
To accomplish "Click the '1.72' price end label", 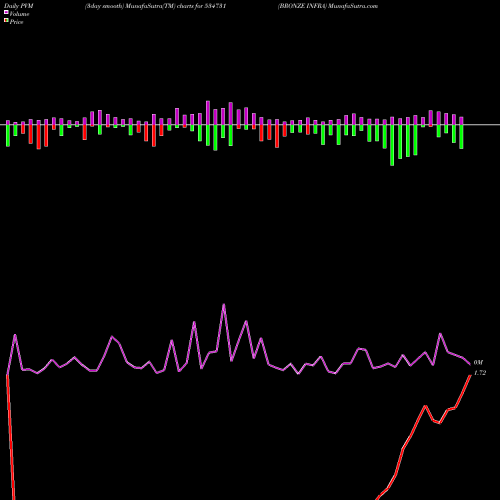I will [x=480, y=373].
